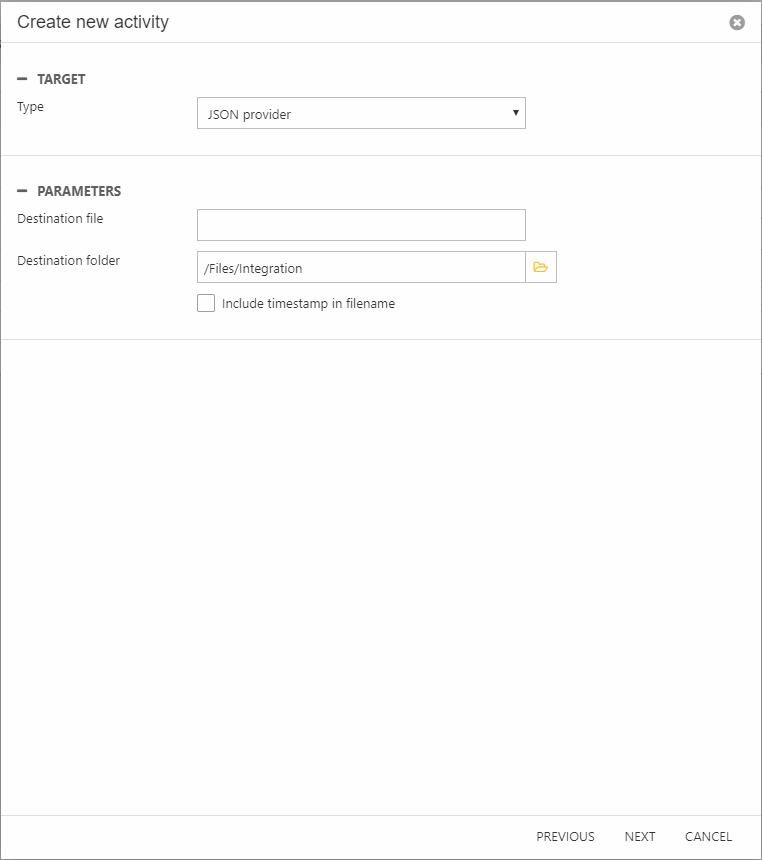Image resolution: width=762 pixels, height=860 pixels.
Task: Click the JSON provider selected value text
Action: tap(249, 115)
